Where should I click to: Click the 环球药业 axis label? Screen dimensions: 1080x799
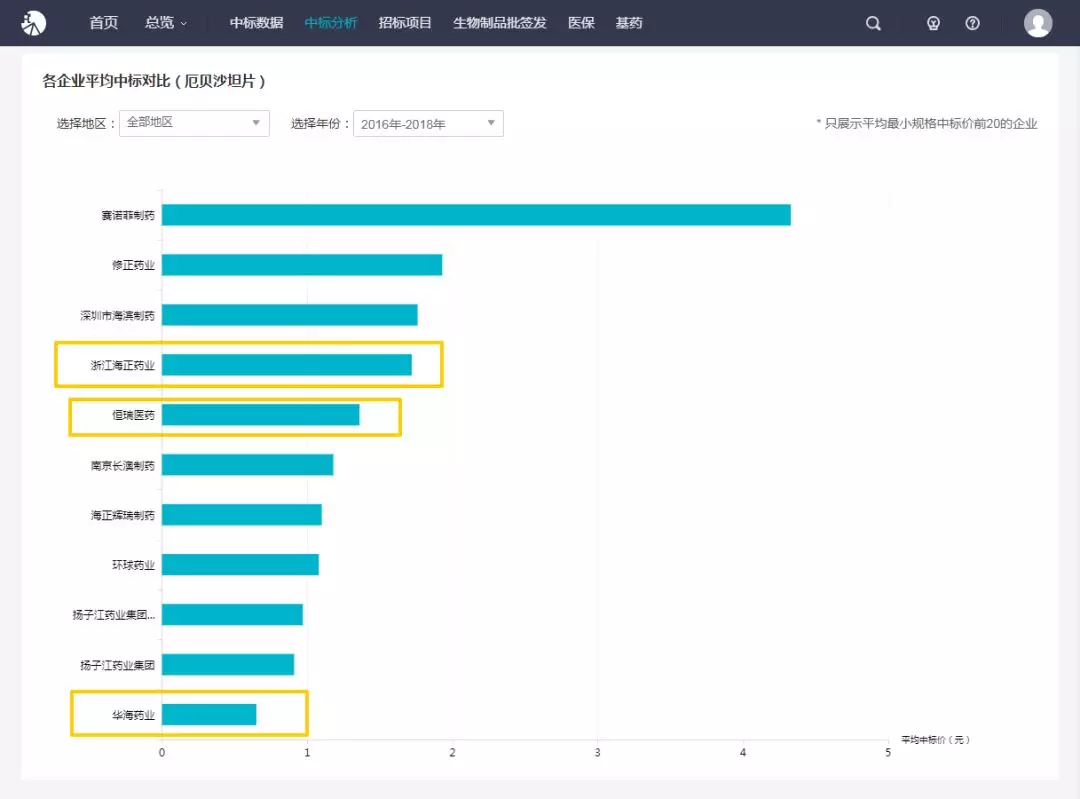pyautogui.click(x=134, y=565)
